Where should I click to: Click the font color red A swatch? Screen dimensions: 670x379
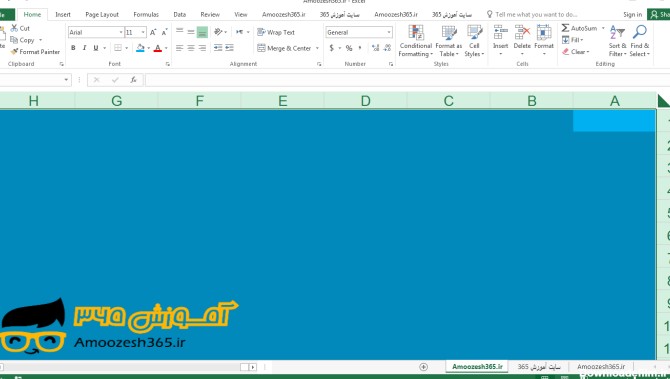coord(158,48)
